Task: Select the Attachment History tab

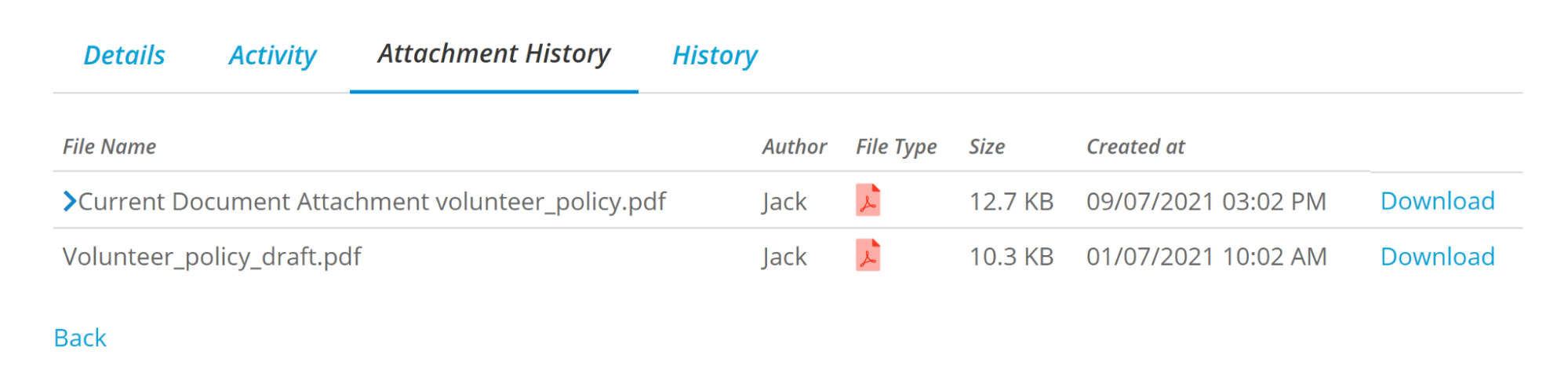Action: 493,53
